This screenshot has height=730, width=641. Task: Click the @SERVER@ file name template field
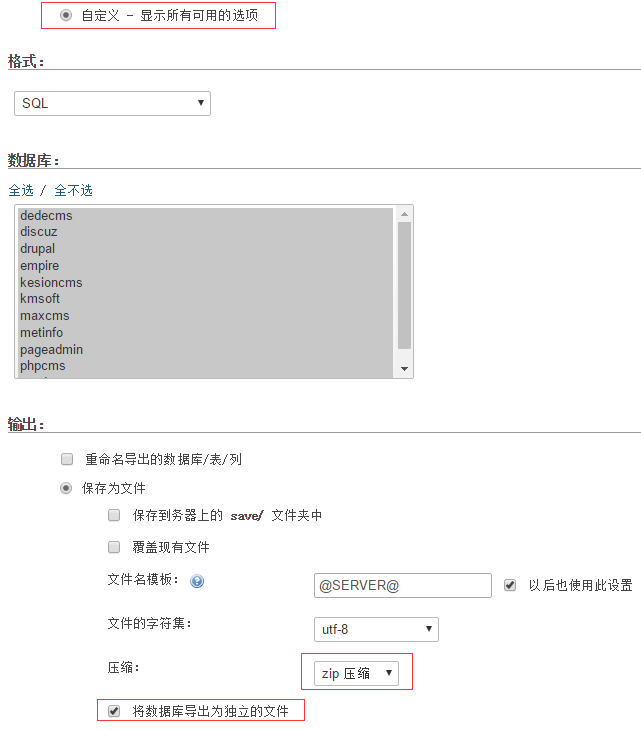coord(402,585)
